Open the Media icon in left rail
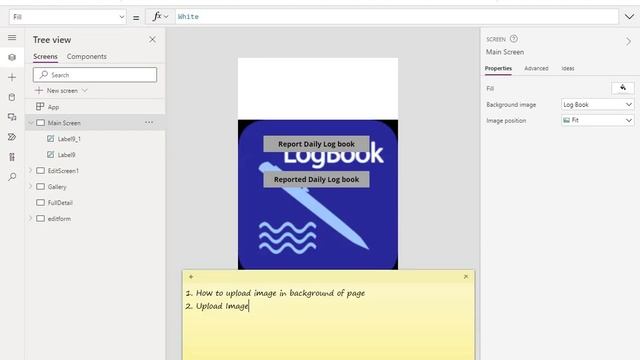Screen dimensions: 640x360 [12, 117]
